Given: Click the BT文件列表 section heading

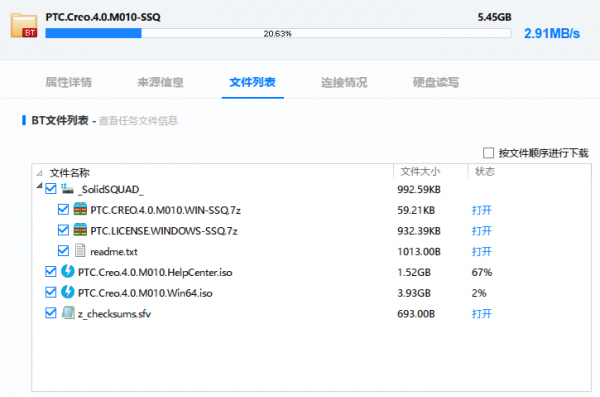Looking at the screenshot, I should click(x=60, y=120).
